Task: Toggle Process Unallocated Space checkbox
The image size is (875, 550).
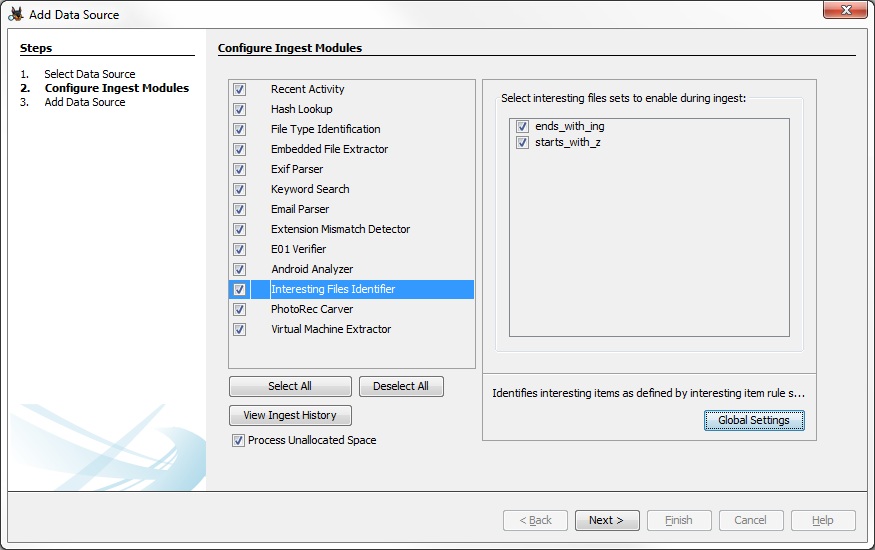Action: (238, 441)
